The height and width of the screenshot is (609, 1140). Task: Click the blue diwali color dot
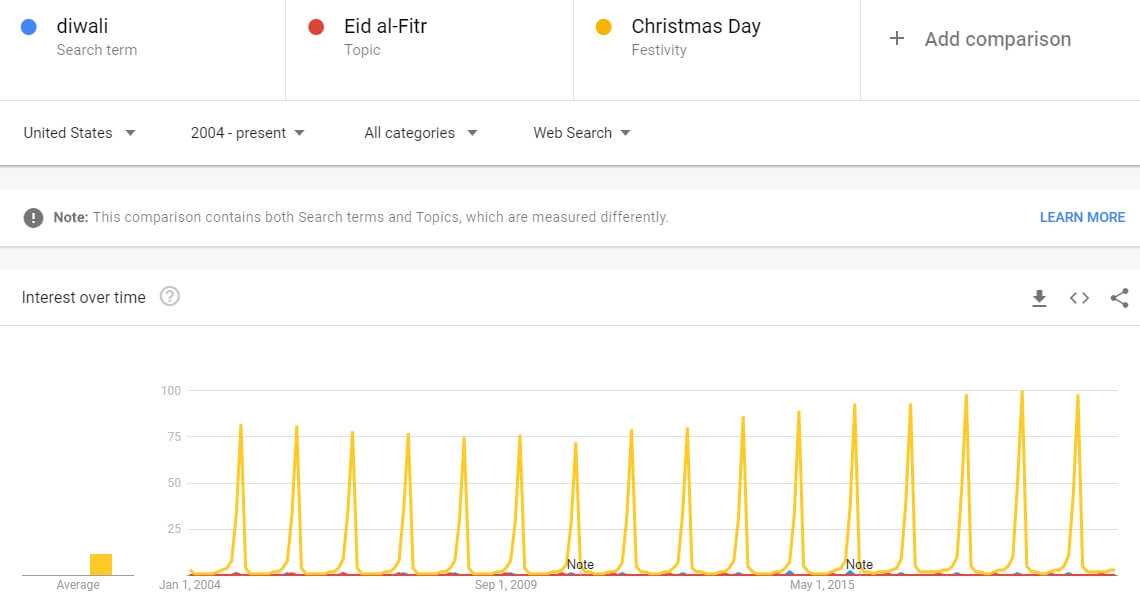29,27
